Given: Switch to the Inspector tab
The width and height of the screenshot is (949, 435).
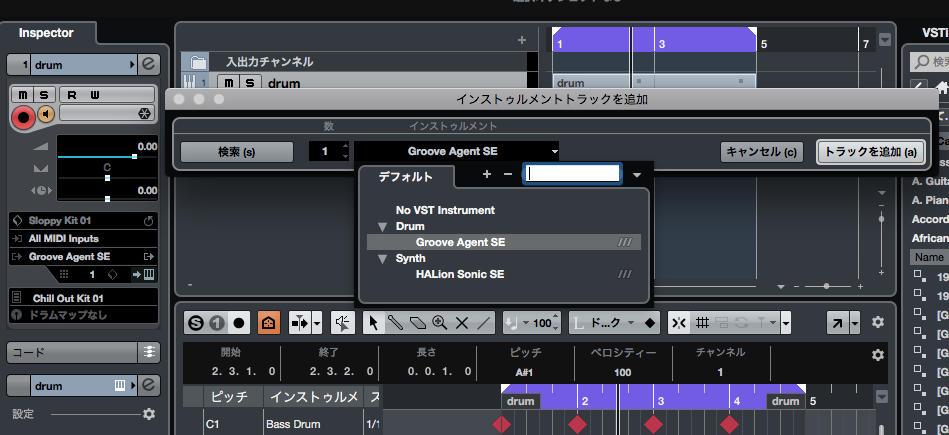Looking at the screenshot, I should tap(46, 33).
